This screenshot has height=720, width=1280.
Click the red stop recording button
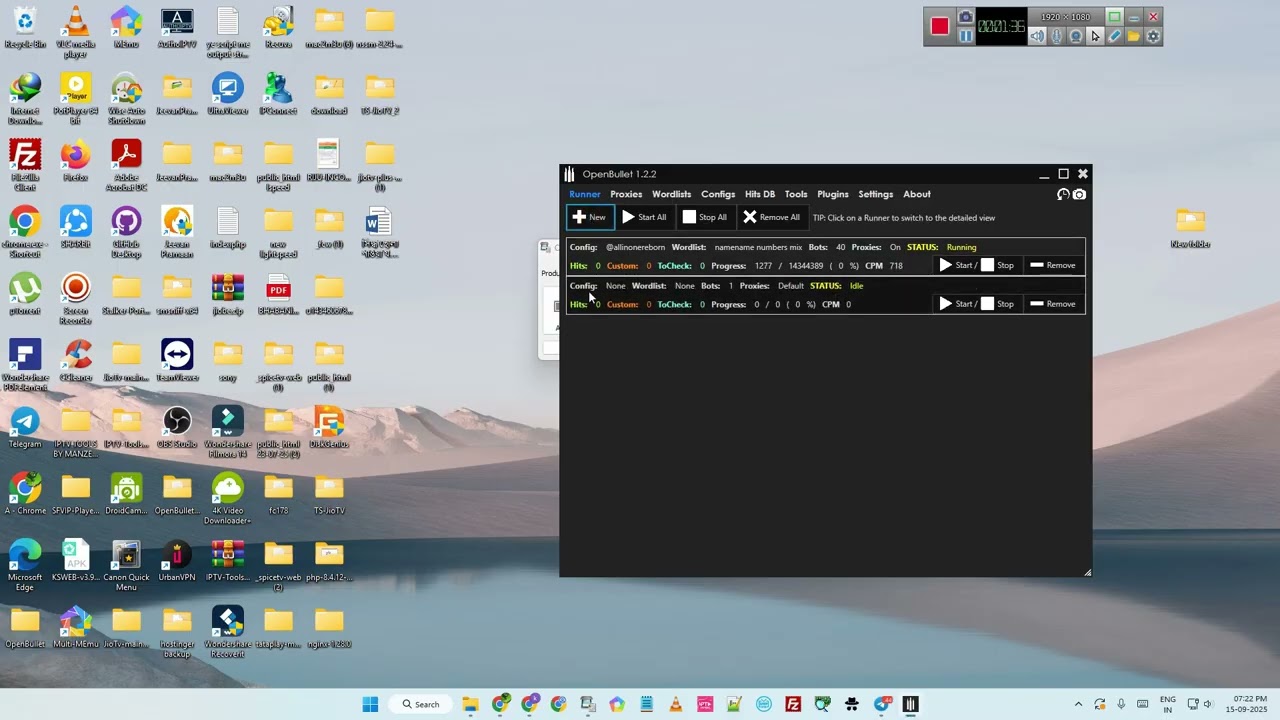point(939,27)
